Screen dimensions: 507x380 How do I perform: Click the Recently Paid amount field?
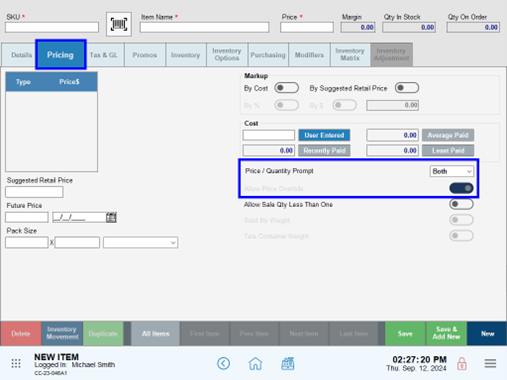(269, 151)
